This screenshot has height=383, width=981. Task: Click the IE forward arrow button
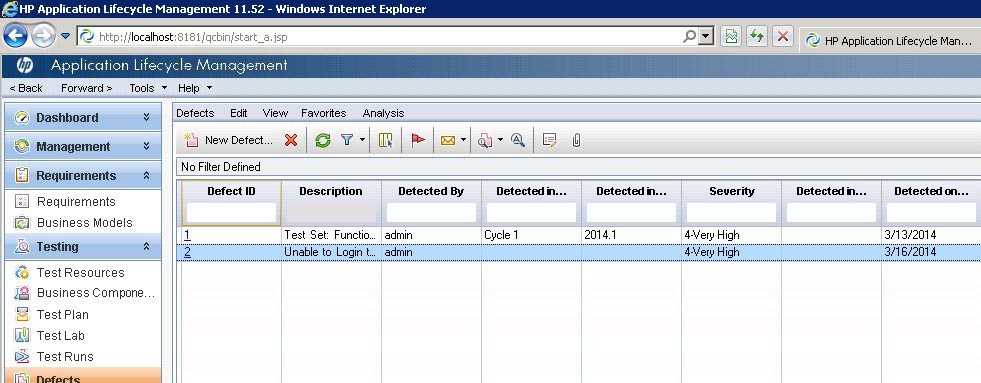tap(43, 36)
